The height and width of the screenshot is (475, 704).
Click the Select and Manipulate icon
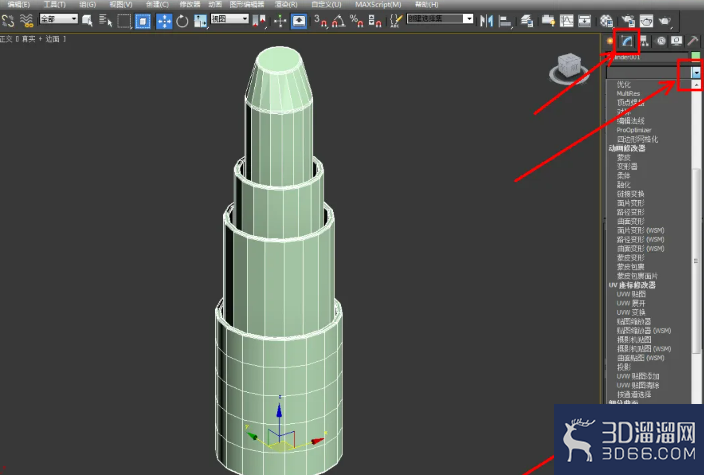pos(280,21)
